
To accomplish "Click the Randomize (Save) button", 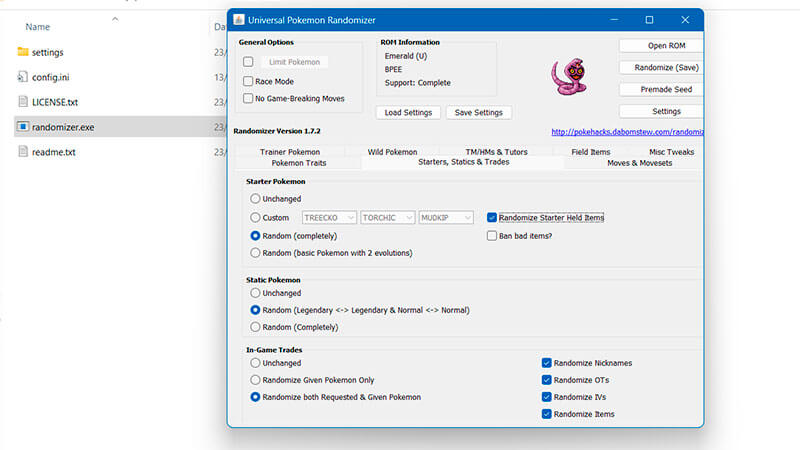I will click(x=661, y=67).
